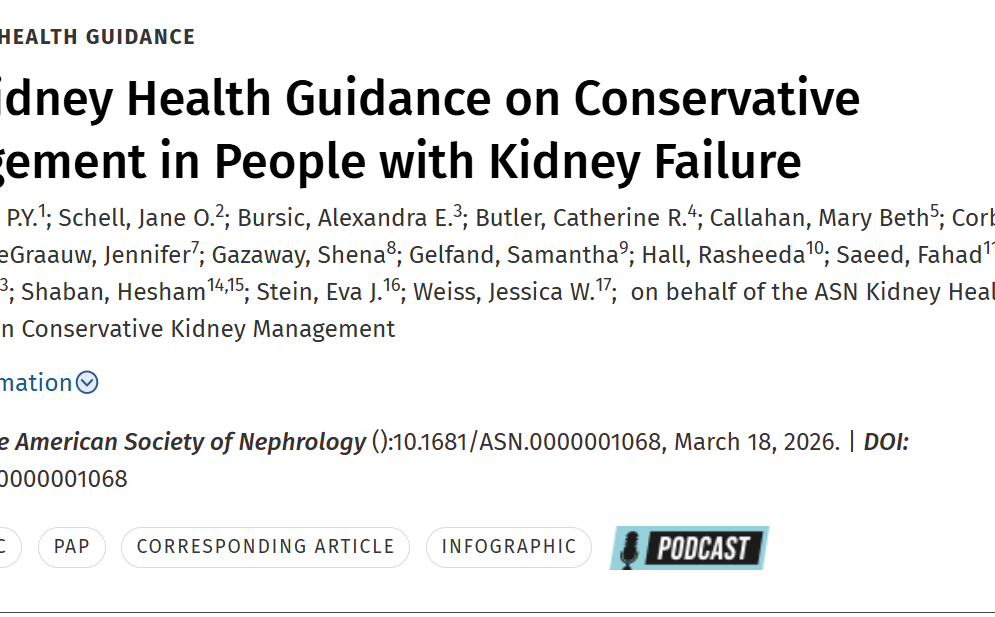This screenshot has width=995, height=617.
Task: Open author Gelfand, Samantha
Action: pos(513,255)
